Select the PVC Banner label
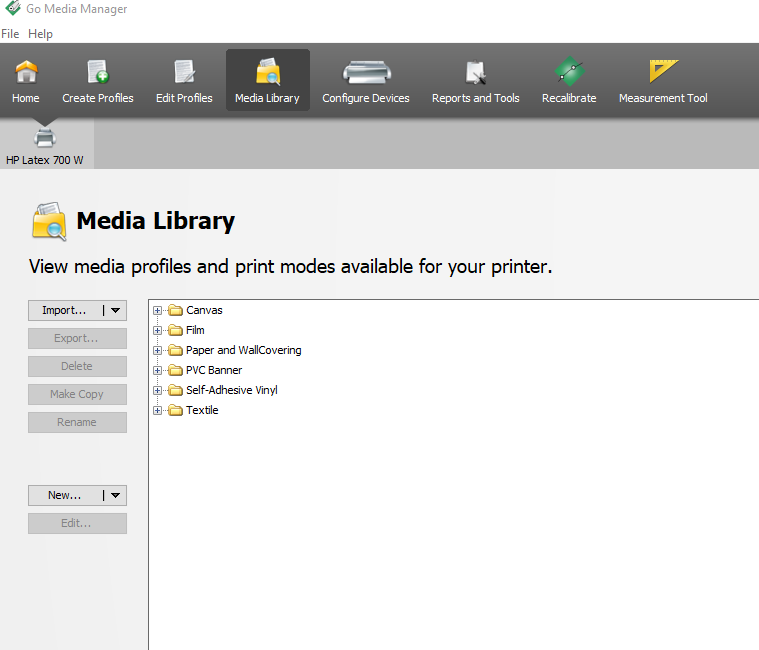 point(214,370)
